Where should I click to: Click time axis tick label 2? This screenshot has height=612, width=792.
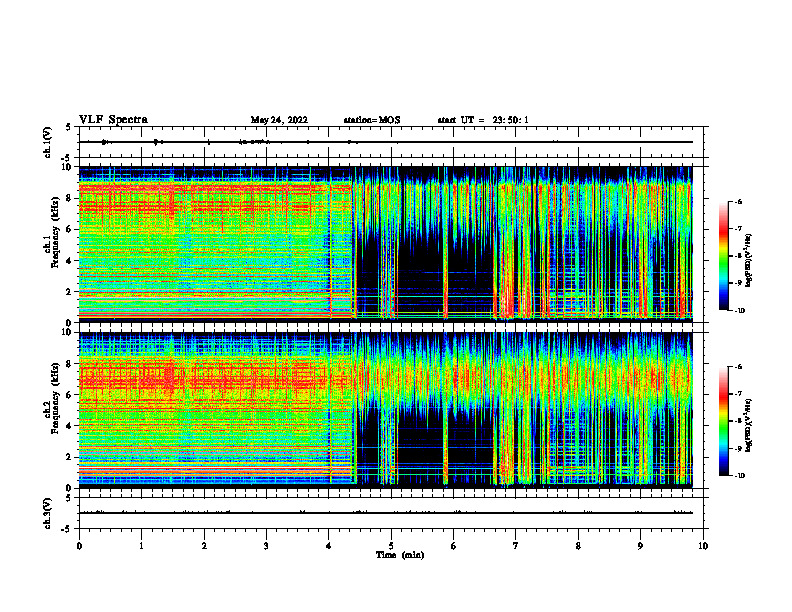pos(204,546)
